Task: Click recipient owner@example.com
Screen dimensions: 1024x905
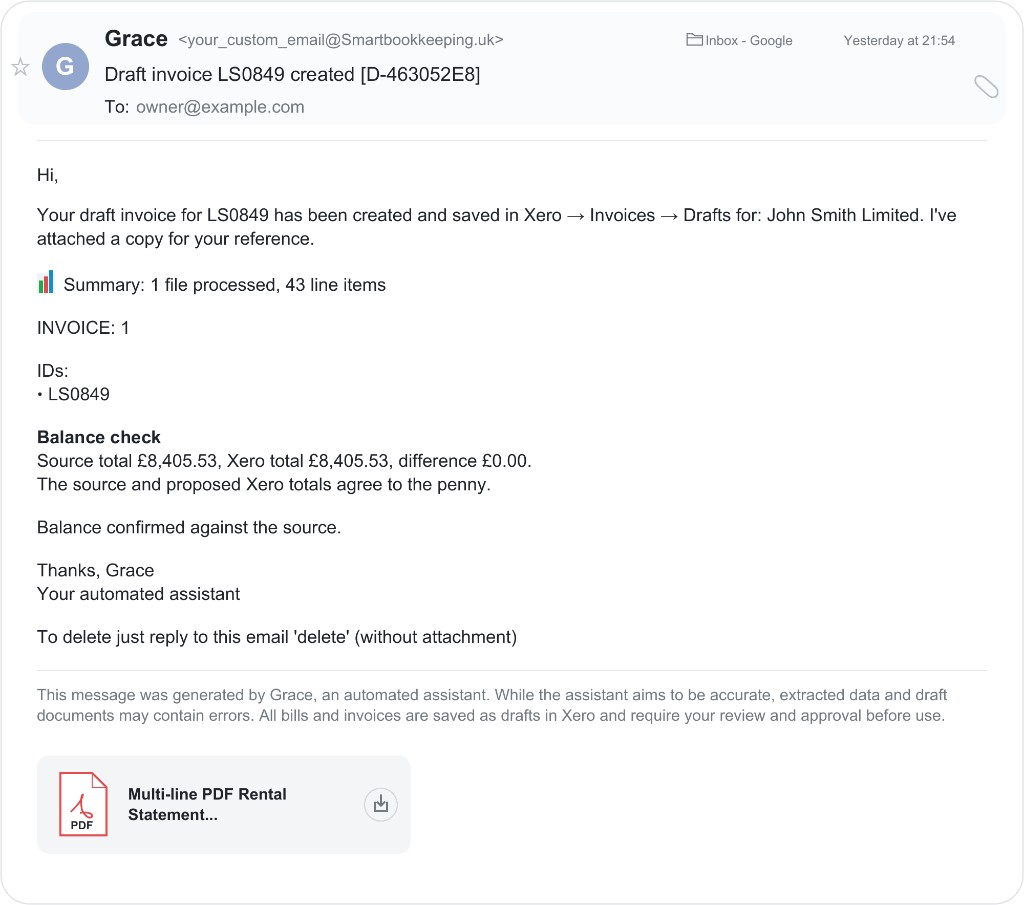Action: click(x=220, y=107)
